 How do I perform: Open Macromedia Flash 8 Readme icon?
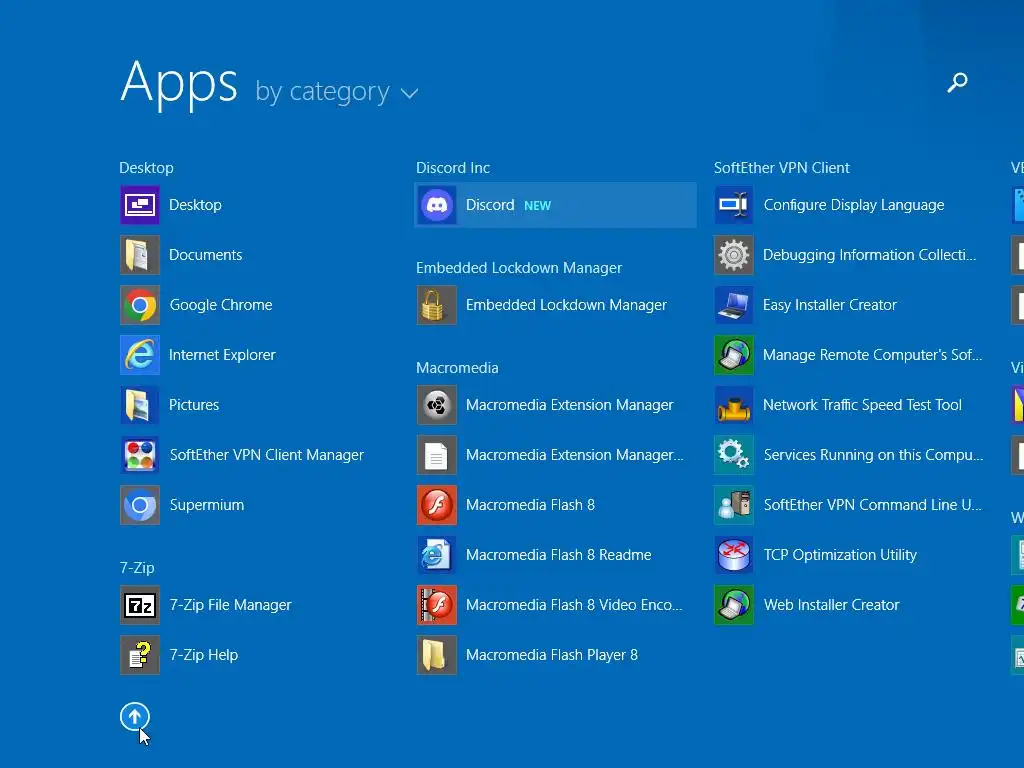[437, 555]
